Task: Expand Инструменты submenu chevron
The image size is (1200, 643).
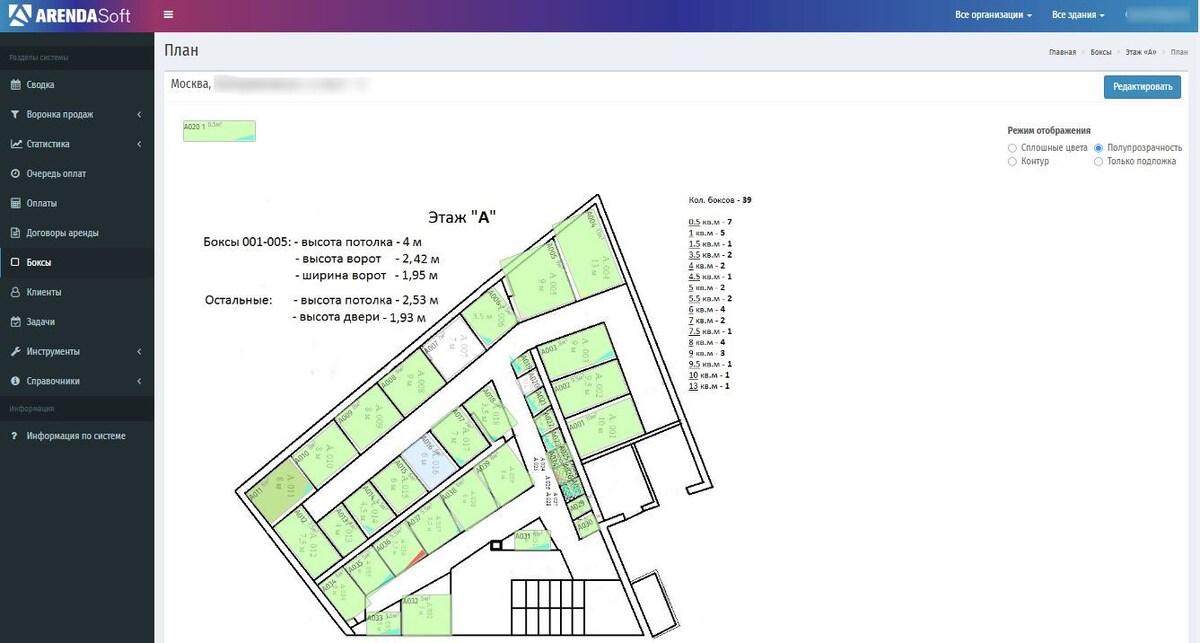Action: point(139,352)
